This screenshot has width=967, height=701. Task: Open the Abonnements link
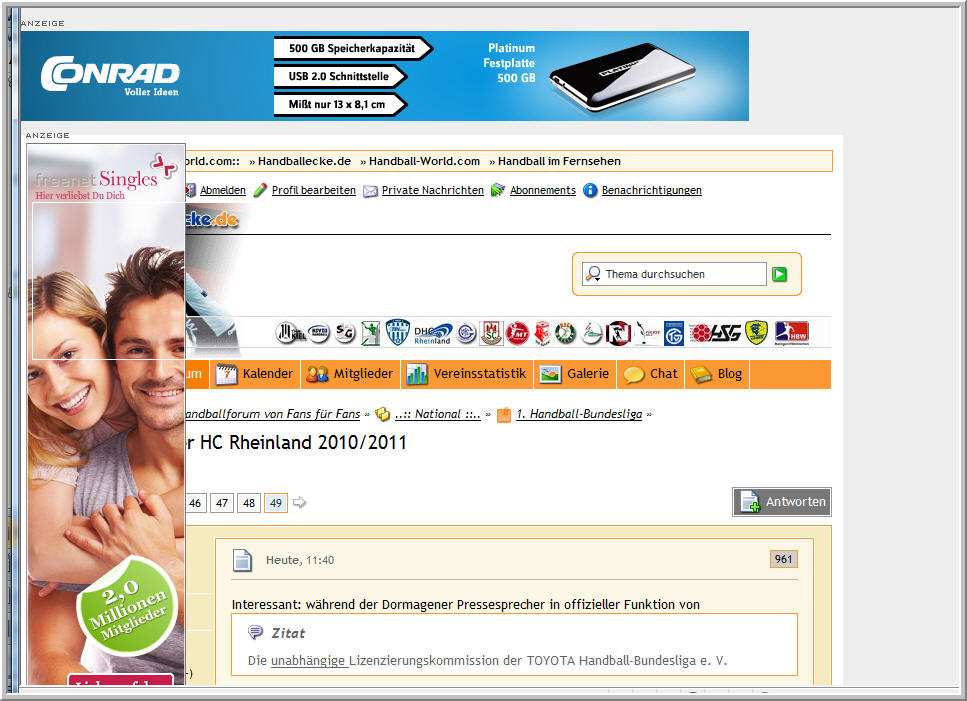[x=542, y=190]
